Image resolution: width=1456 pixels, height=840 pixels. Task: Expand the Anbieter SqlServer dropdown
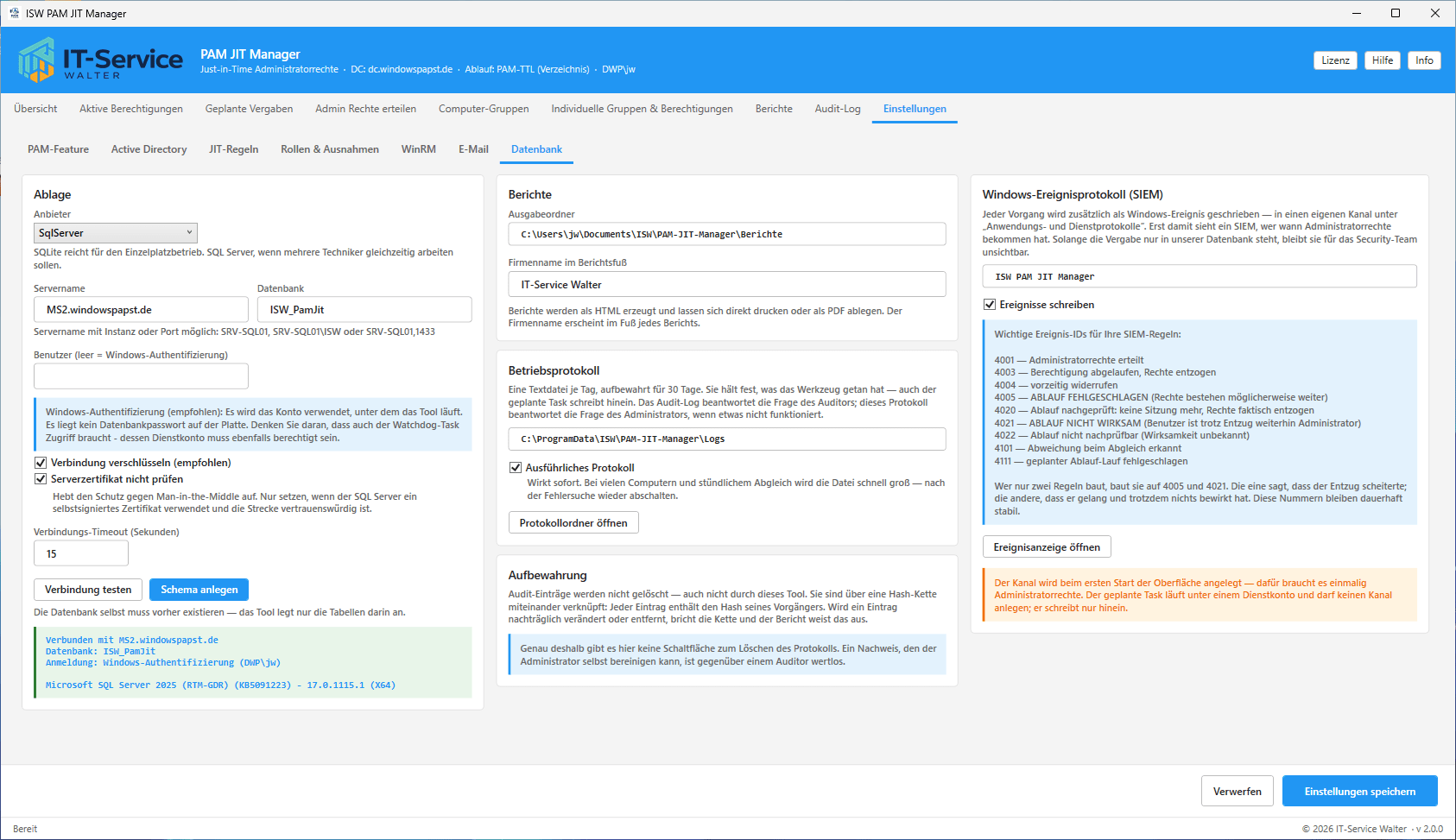(116, 233)
